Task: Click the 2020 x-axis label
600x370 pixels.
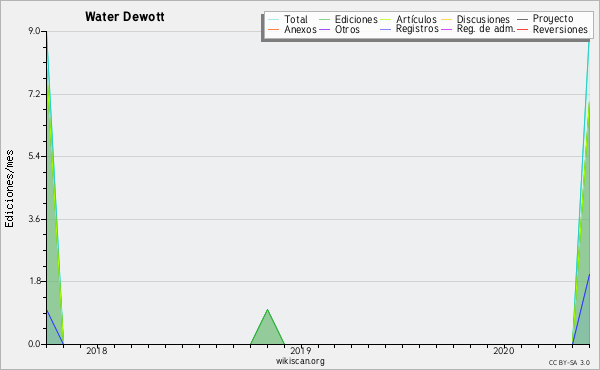Action: point(504,351)
